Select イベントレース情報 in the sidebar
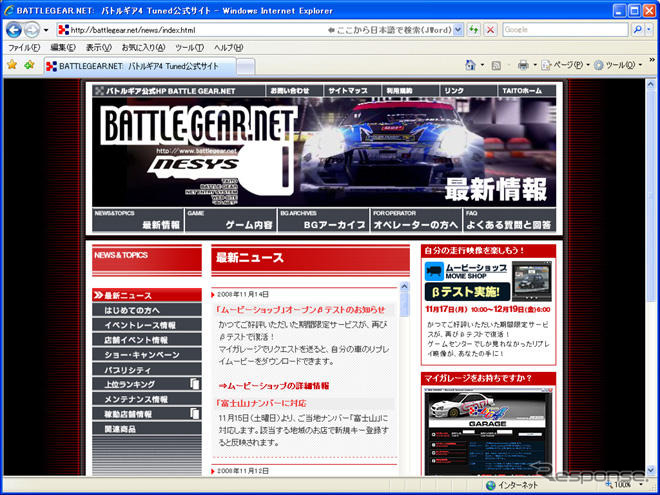660x495 pixels. [x=146, y=325]
